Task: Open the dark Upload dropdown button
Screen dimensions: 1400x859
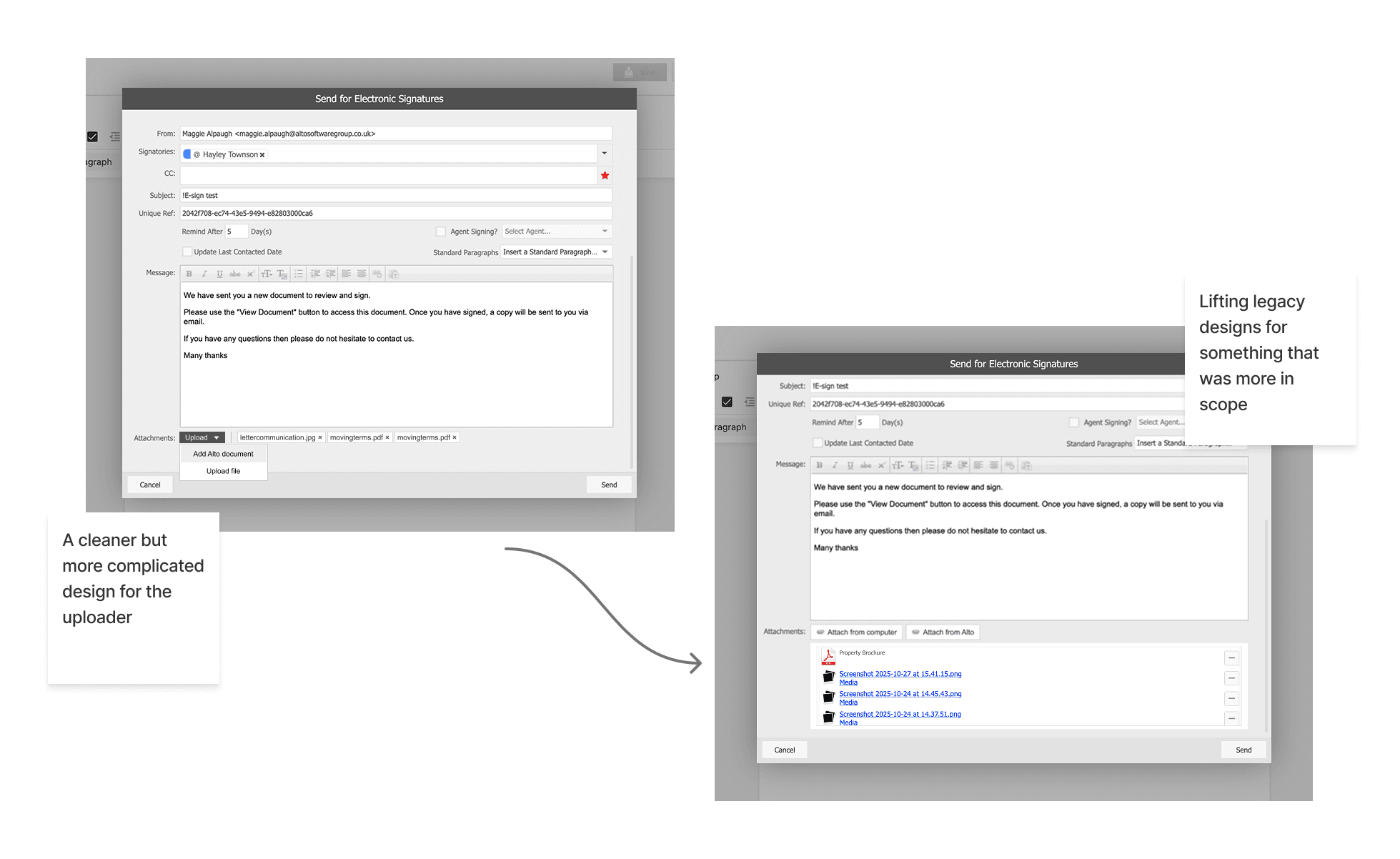Action: pos(202,437)
